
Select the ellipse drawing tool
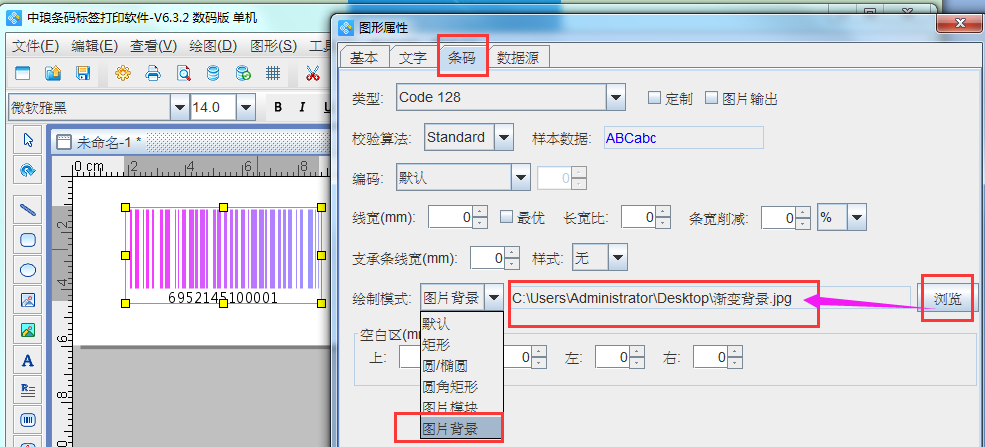click(28, 269)
